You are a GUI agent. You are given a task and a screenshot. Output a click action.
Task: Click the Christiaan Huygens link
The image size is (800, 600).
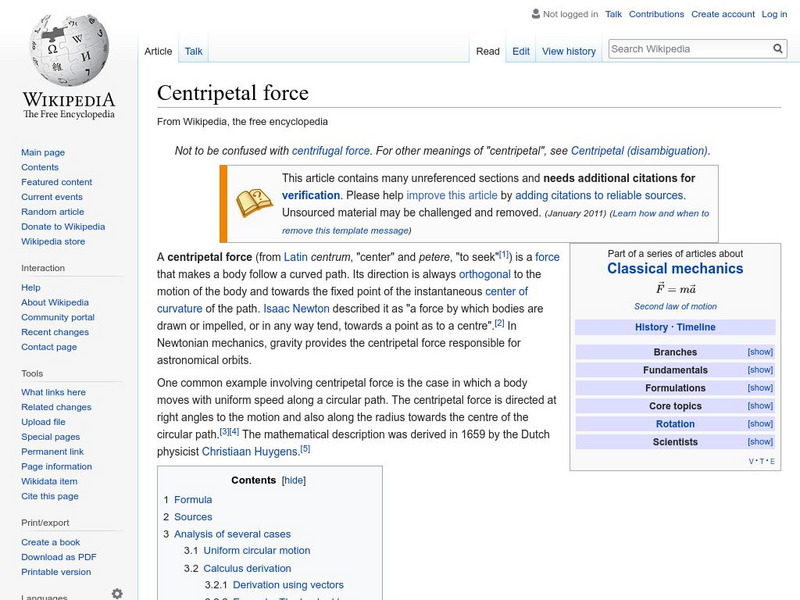pyautogui.click(x=249, y=452)
